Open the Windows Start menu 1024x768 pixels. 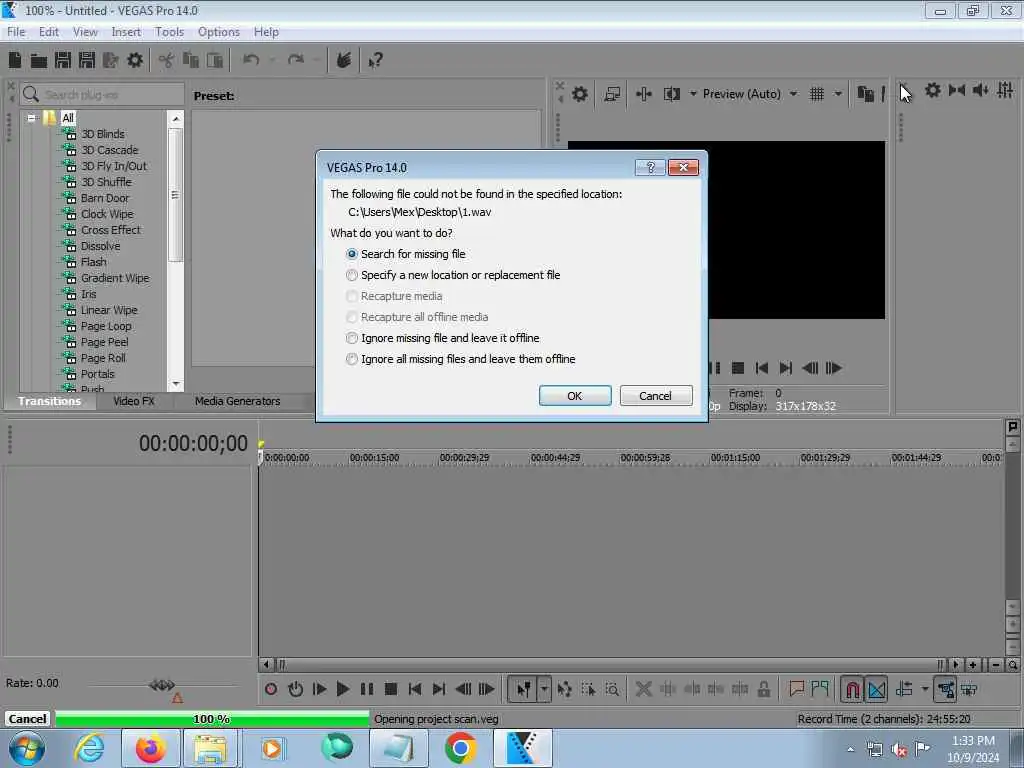[x=26, y=749]
